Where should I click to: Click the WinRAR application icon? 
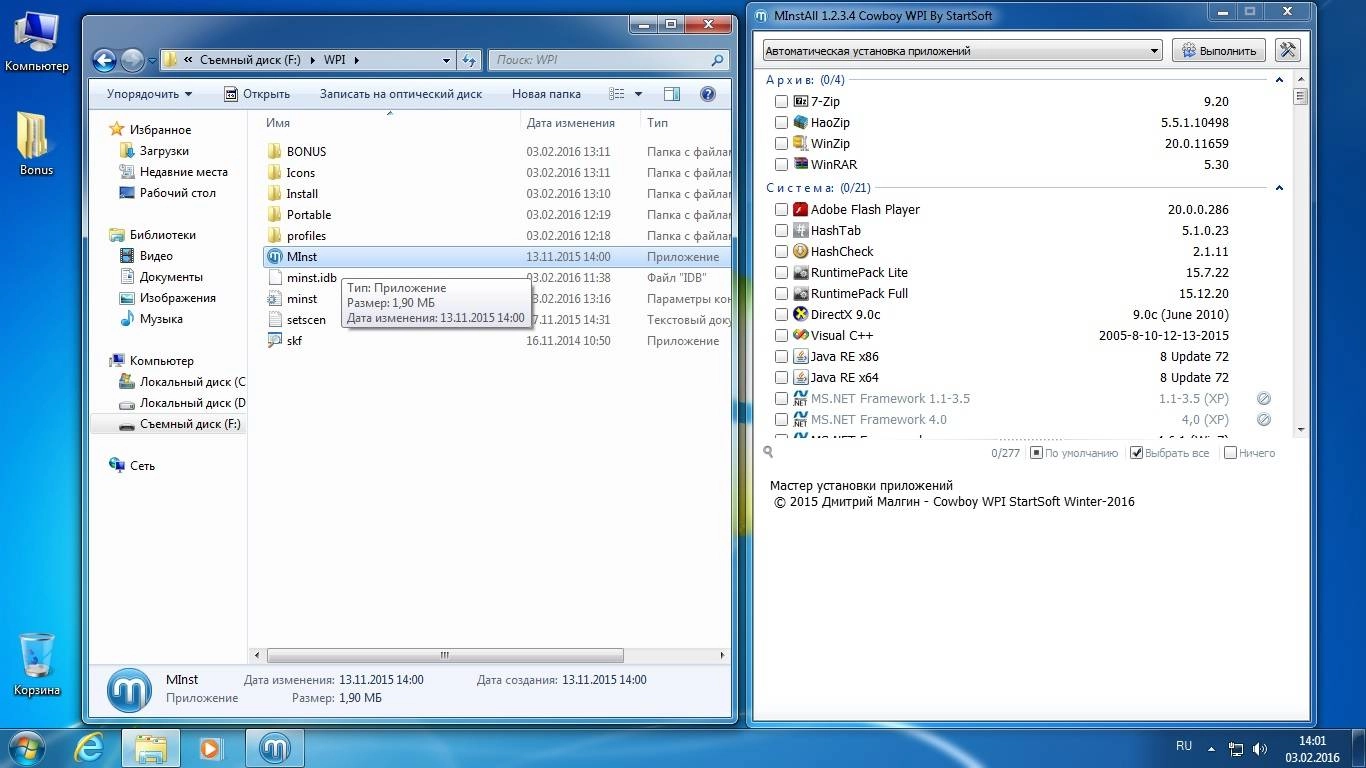[801, 164]
